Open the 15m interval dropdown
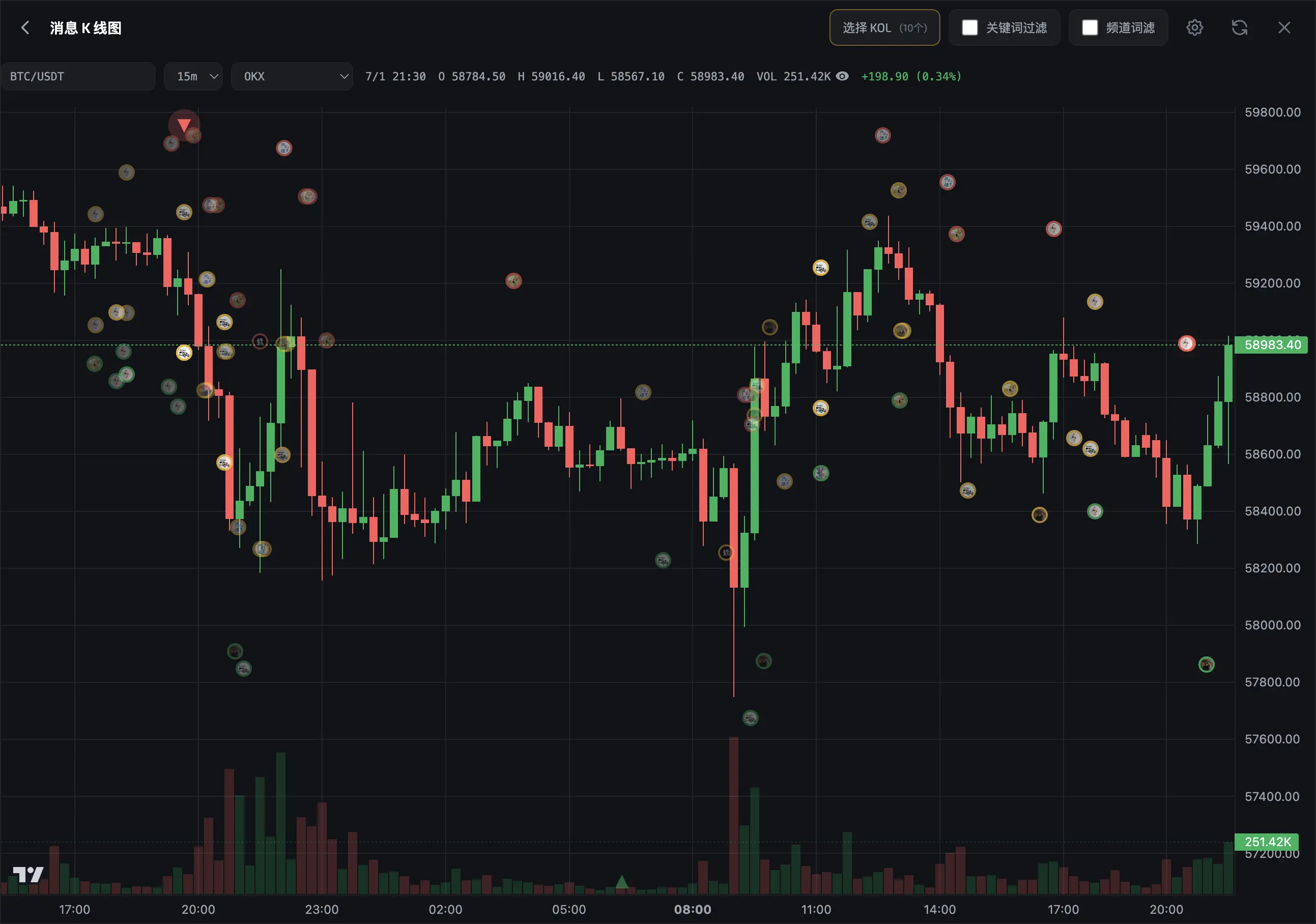The width and height of the screenshot is (1316, 924). pos(193,76)
